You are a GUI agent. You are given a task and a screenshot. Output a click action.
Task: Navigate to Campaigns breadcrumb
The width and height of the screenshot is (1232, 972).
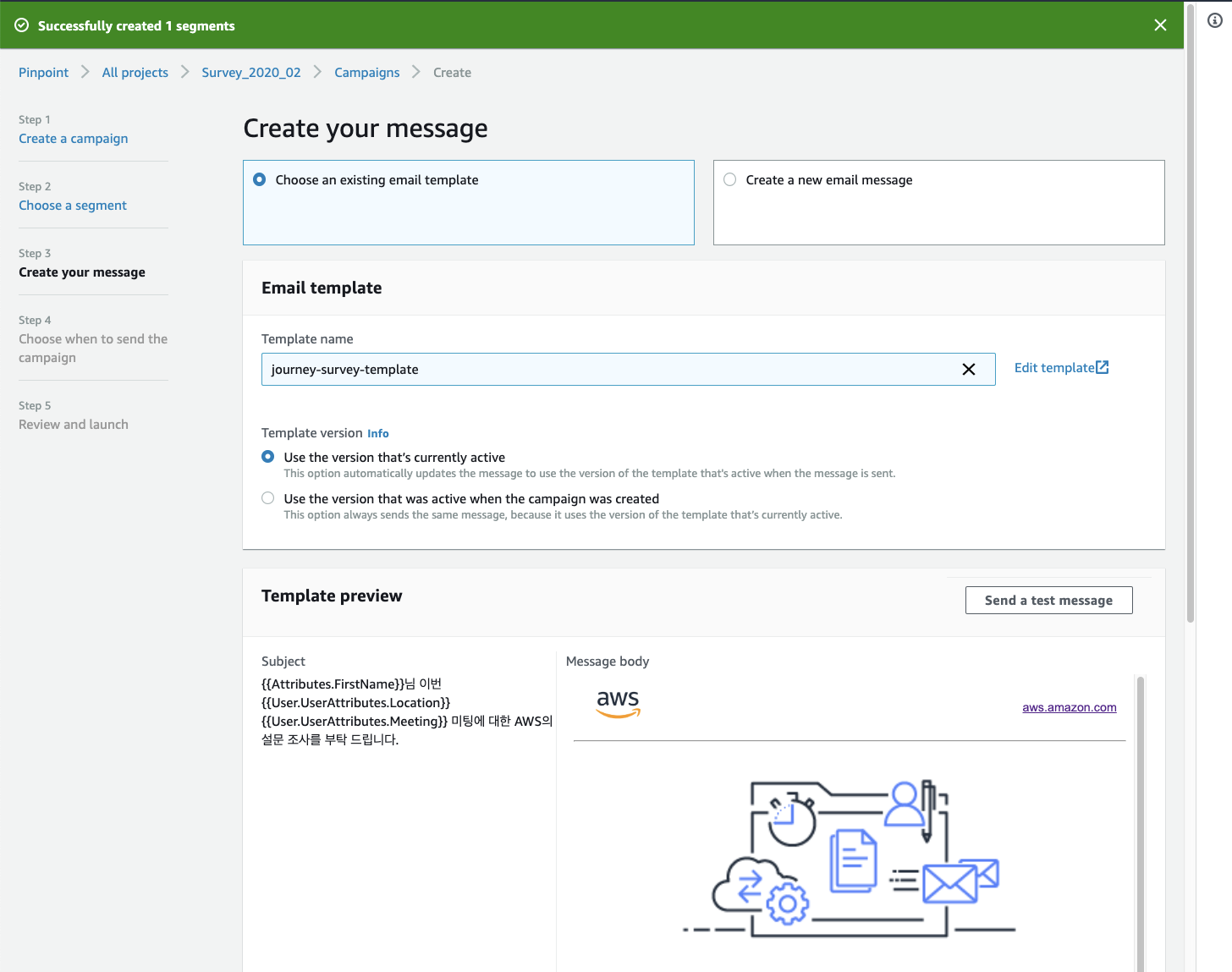(367, 73)
